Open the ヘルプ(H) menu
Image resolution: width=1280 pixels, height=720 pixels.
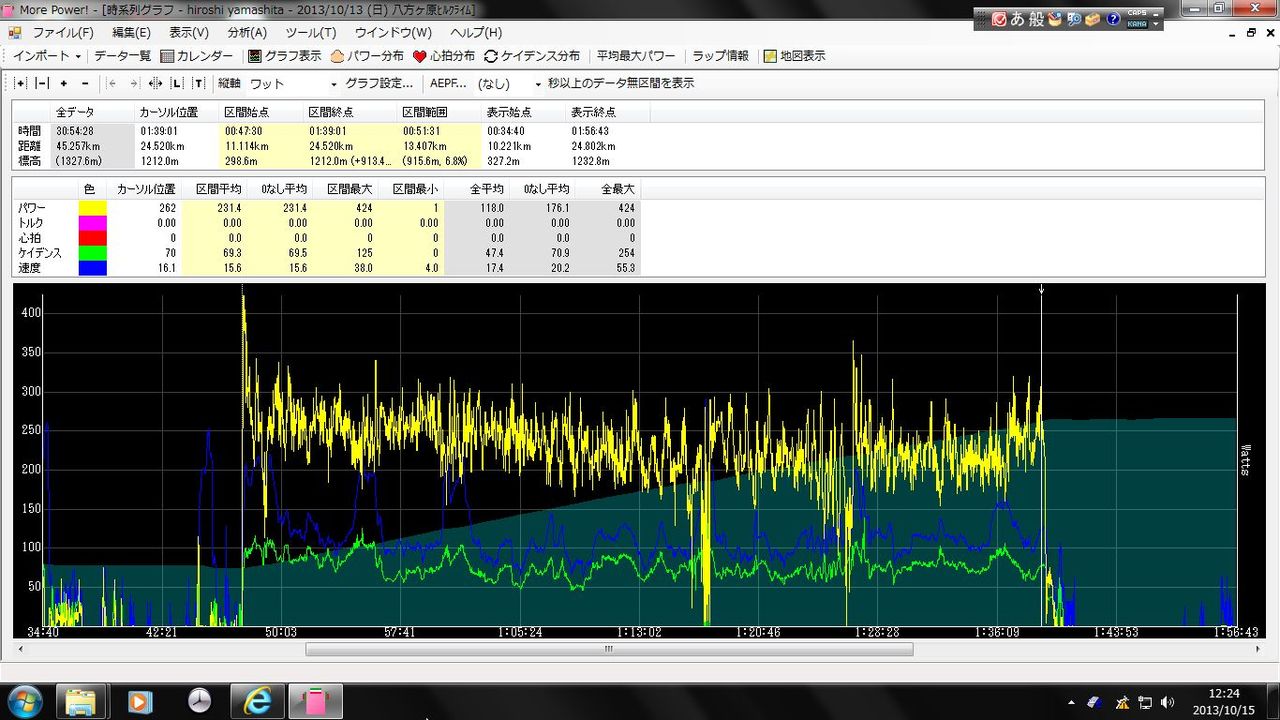476,33
